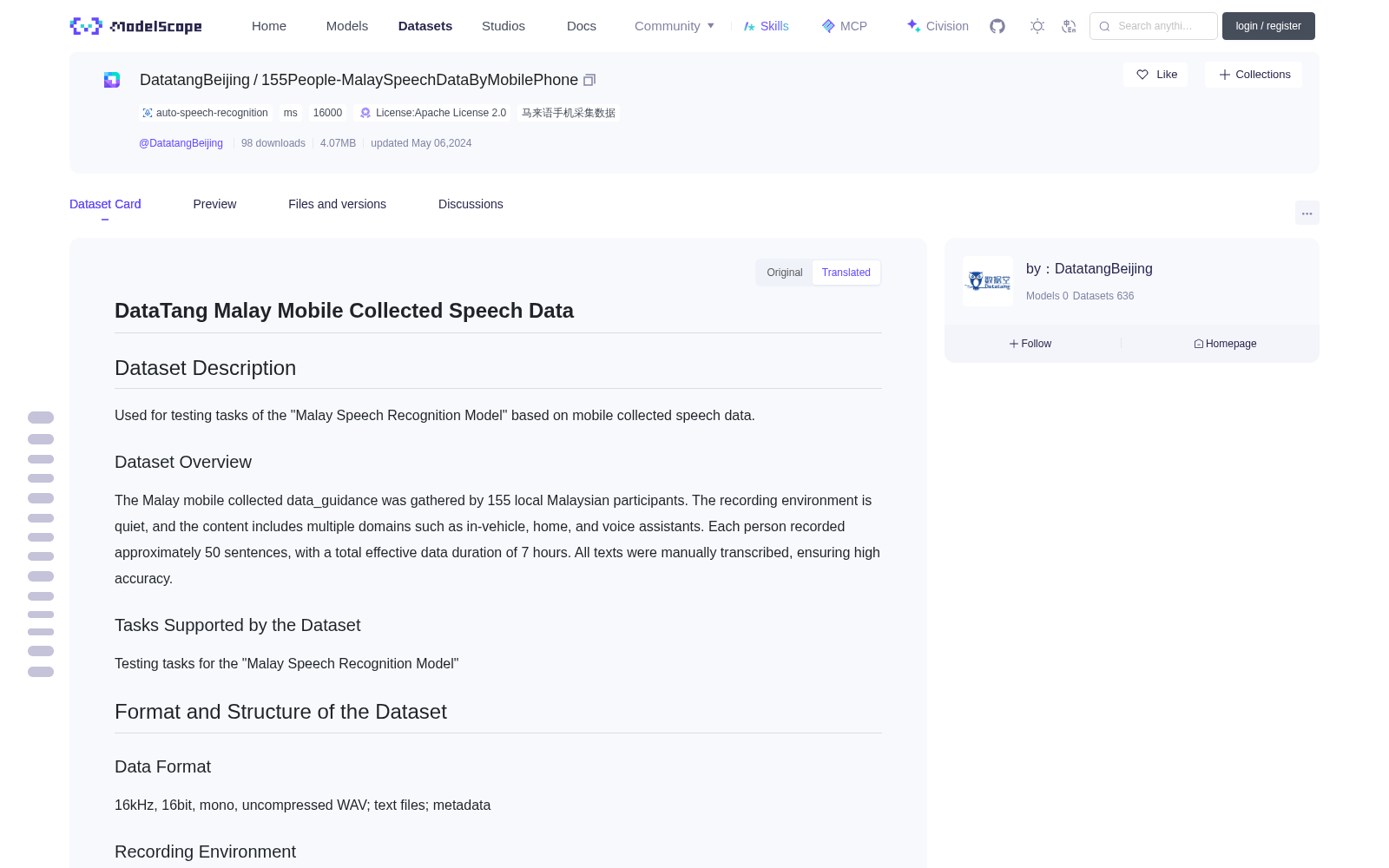Open the ModelScope logo homepage
The image size is (1389, 868).
click(x=135, y=26)
